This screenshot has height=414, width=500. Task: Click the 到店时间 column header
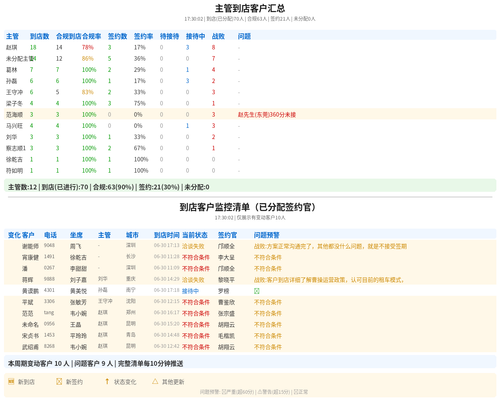(x=167, y=235)
